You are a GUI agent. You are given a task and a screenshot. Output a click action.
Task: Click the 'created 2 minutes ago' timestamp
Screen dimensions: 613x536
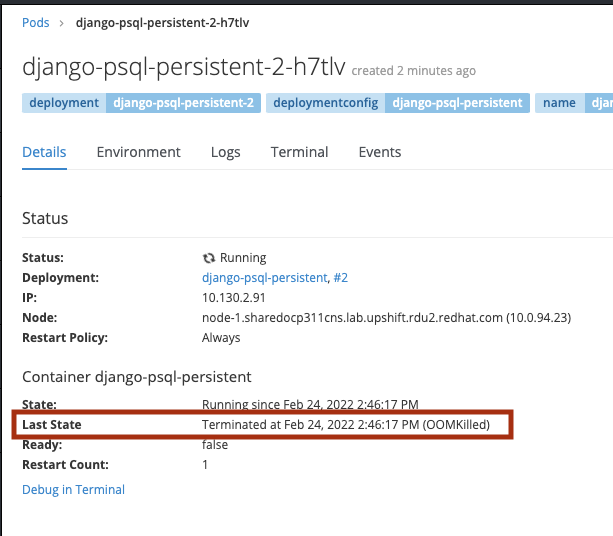pyautogui.click(x=413, y=71)
